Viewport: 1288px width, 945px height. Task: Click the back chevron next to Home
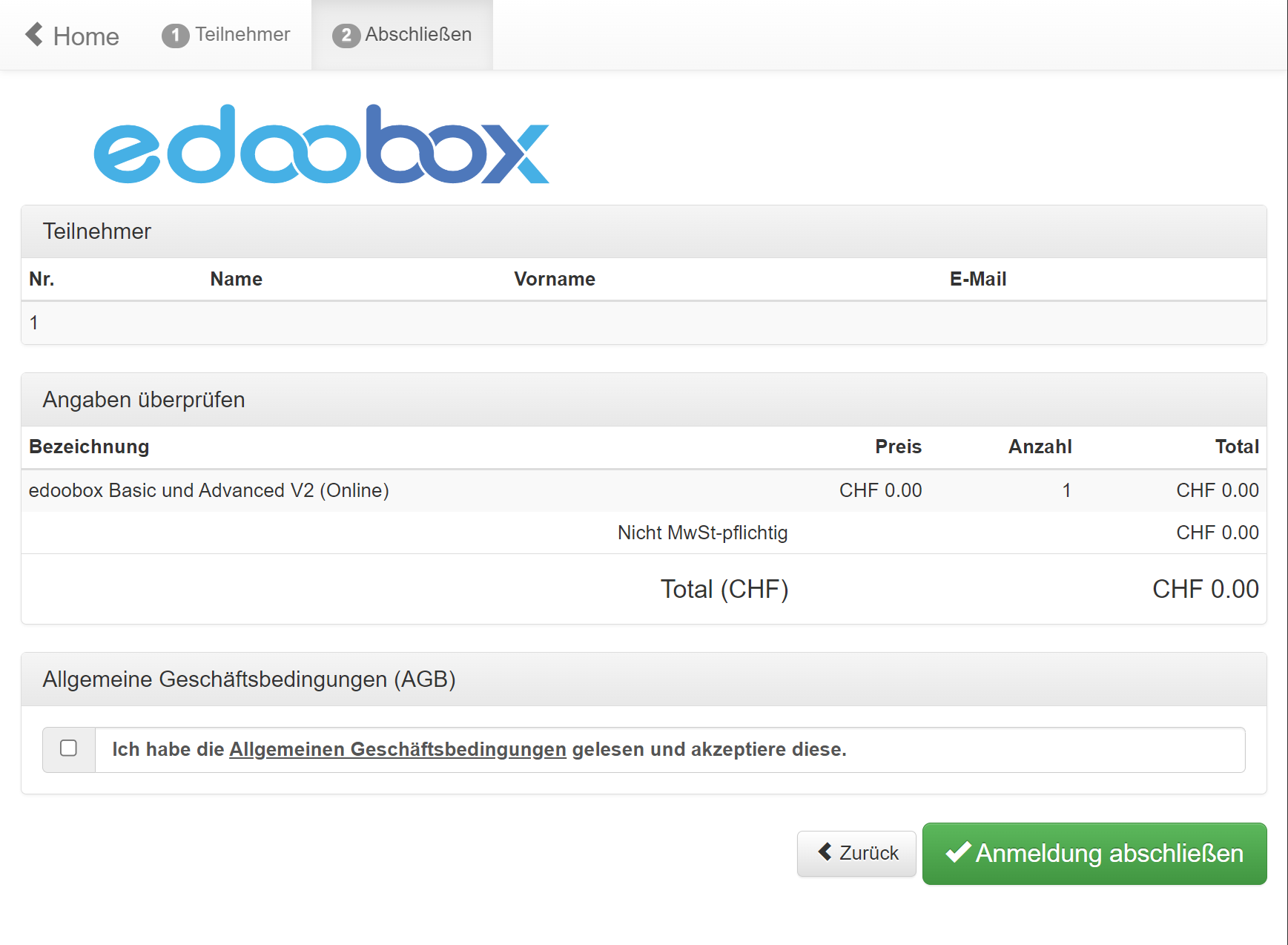click(x=34, y=34)
